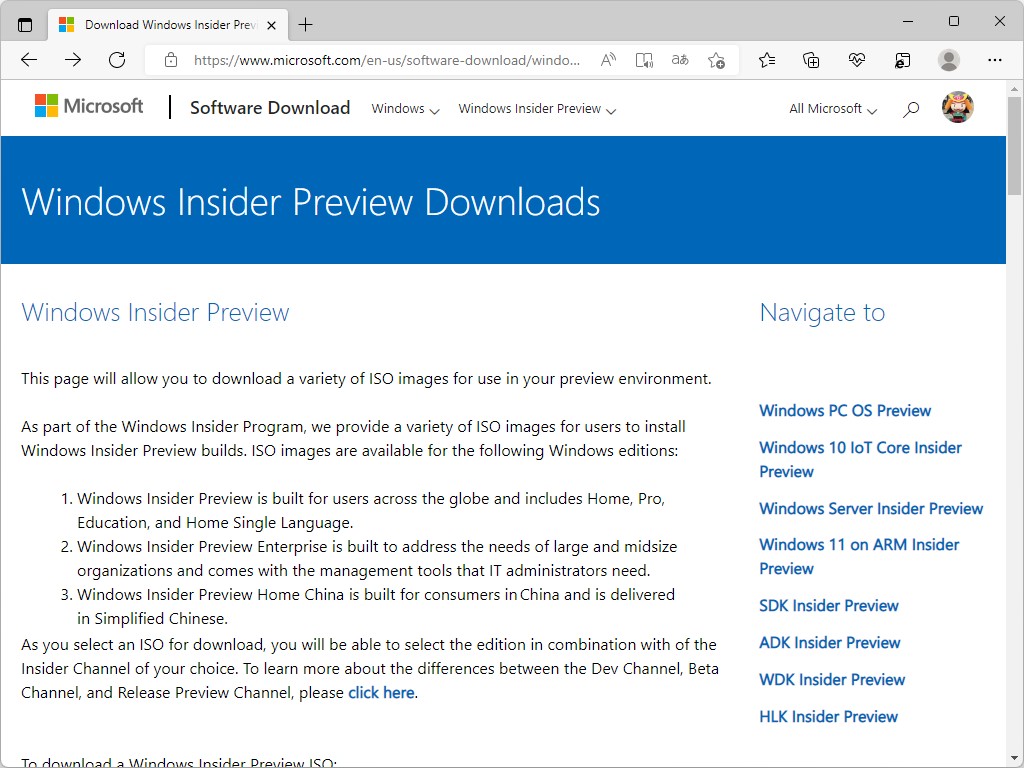1024x768 pixels.
Task: Click the vertical scrollbar thumb
Action: click(1014, 146)
